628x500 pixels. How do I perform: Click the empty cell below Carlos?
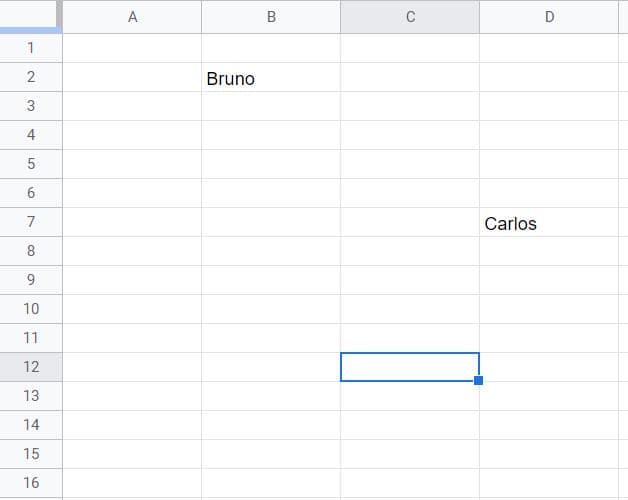(x=549, y=251)
